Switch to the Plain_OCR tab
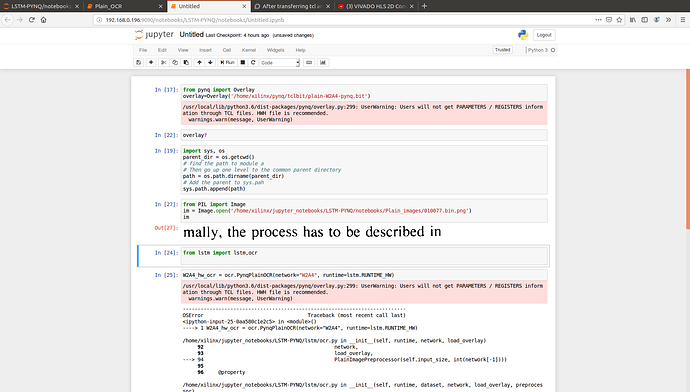 pyautogui.click(x=125, y=6)
